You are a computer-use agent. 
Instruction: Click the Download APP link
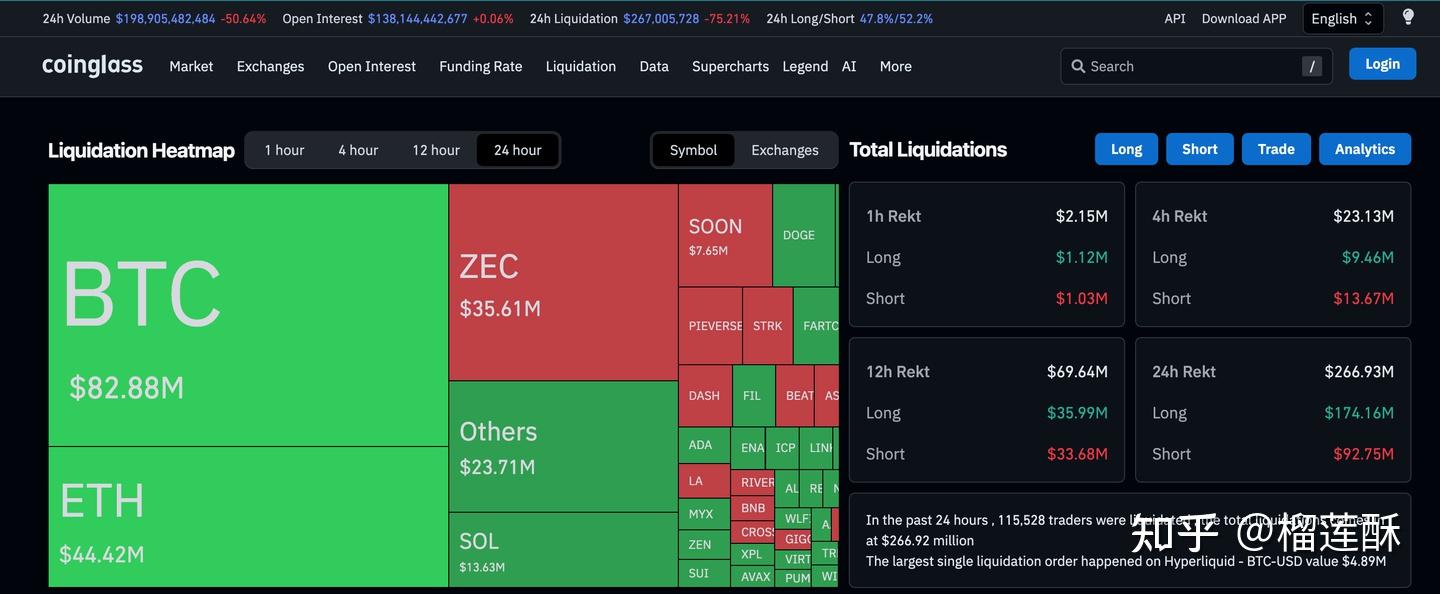(x=1243, y=17)
